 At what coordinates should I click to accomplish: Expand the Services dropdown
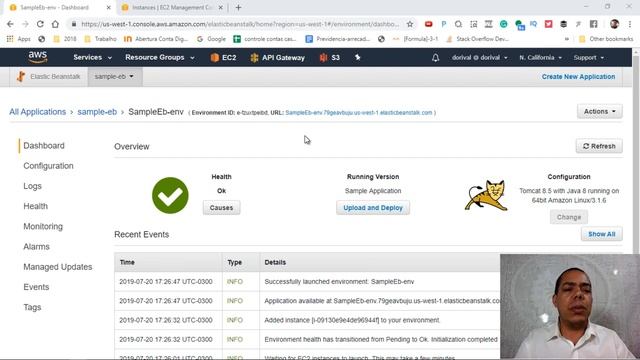click(92, 58)
